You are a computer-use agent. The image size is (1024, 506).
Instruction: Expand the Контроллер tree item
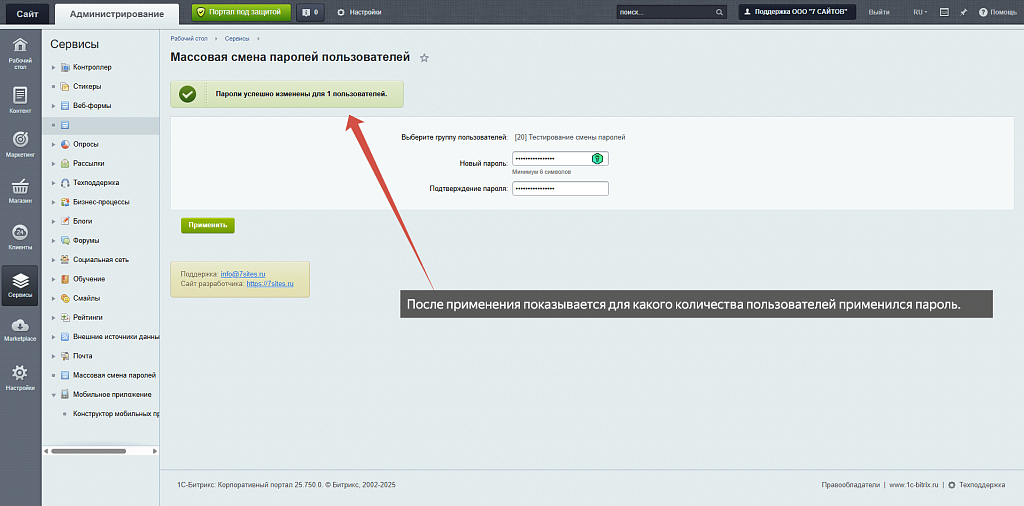tap(53, 68)
